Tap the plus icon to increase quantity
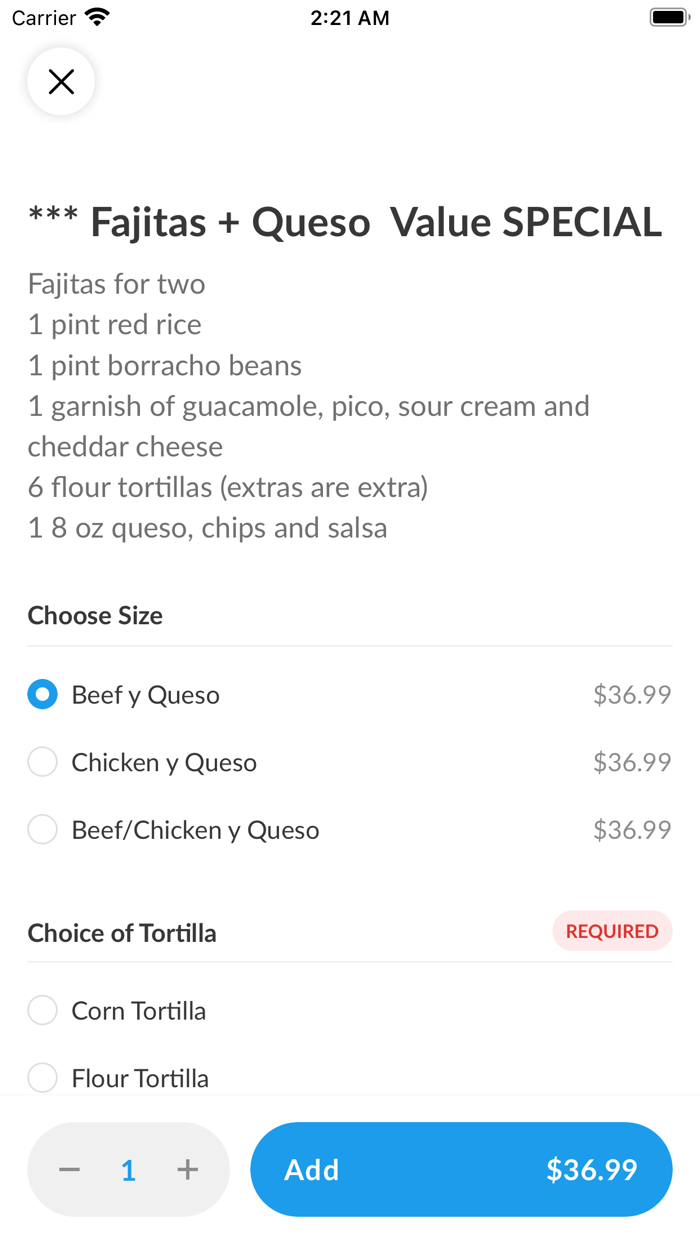700x1244 pixels. tap(188, 1169)
